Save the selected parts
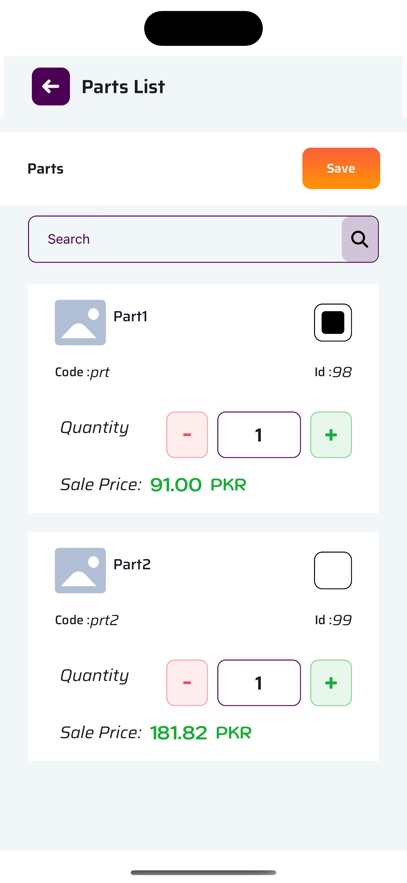The width and height of the screenshot is (407, 883). click(341, 168)
